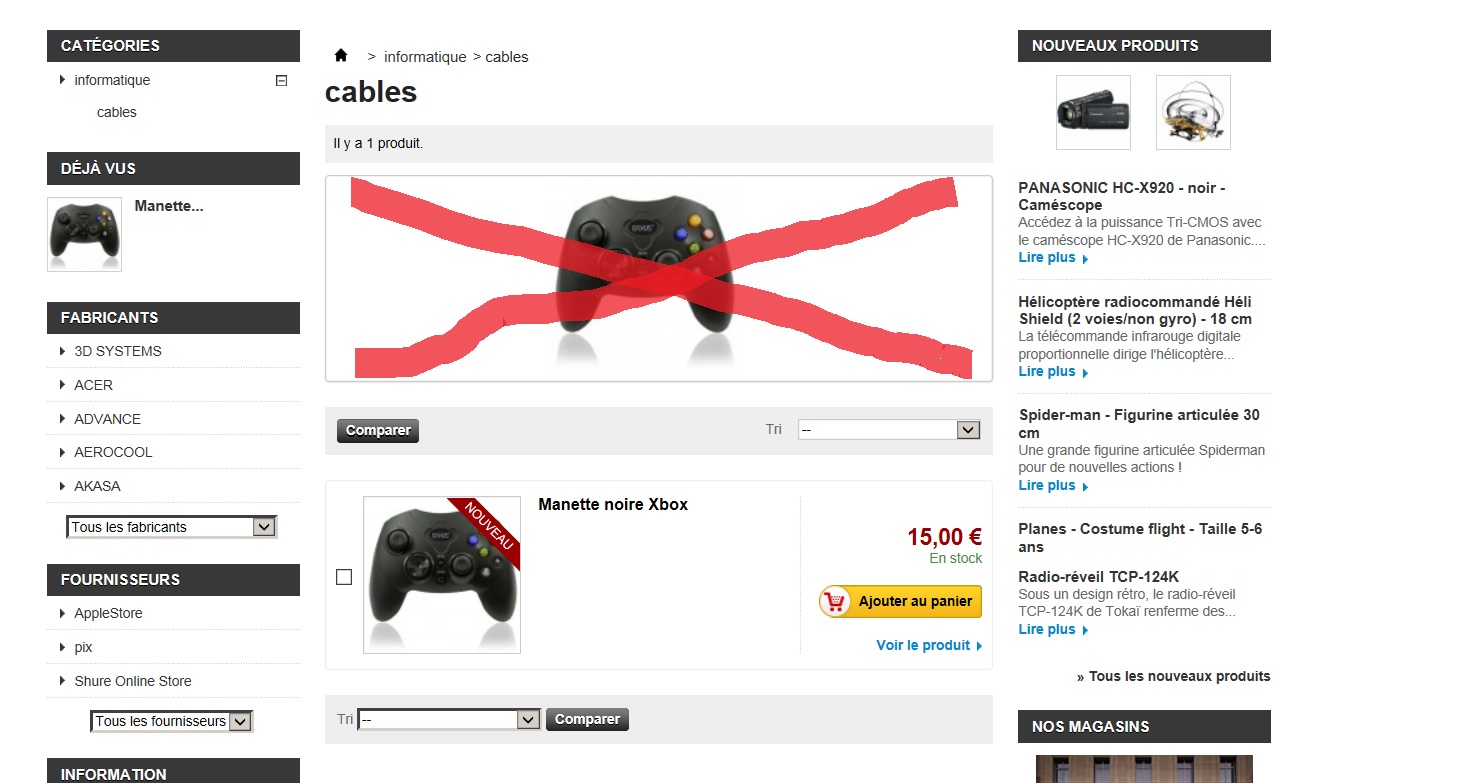The height and width of the screenshot is (783, 1458).
Task: Open the Panasonic camcorder thumbnail
Action: pyautogui.click(x=1093, y=113)
